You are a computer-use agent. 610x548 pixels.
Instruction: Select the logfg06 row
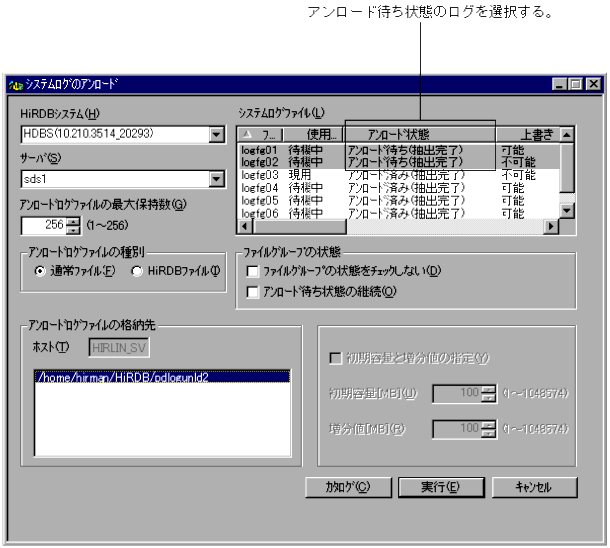[x=399, y=213]
